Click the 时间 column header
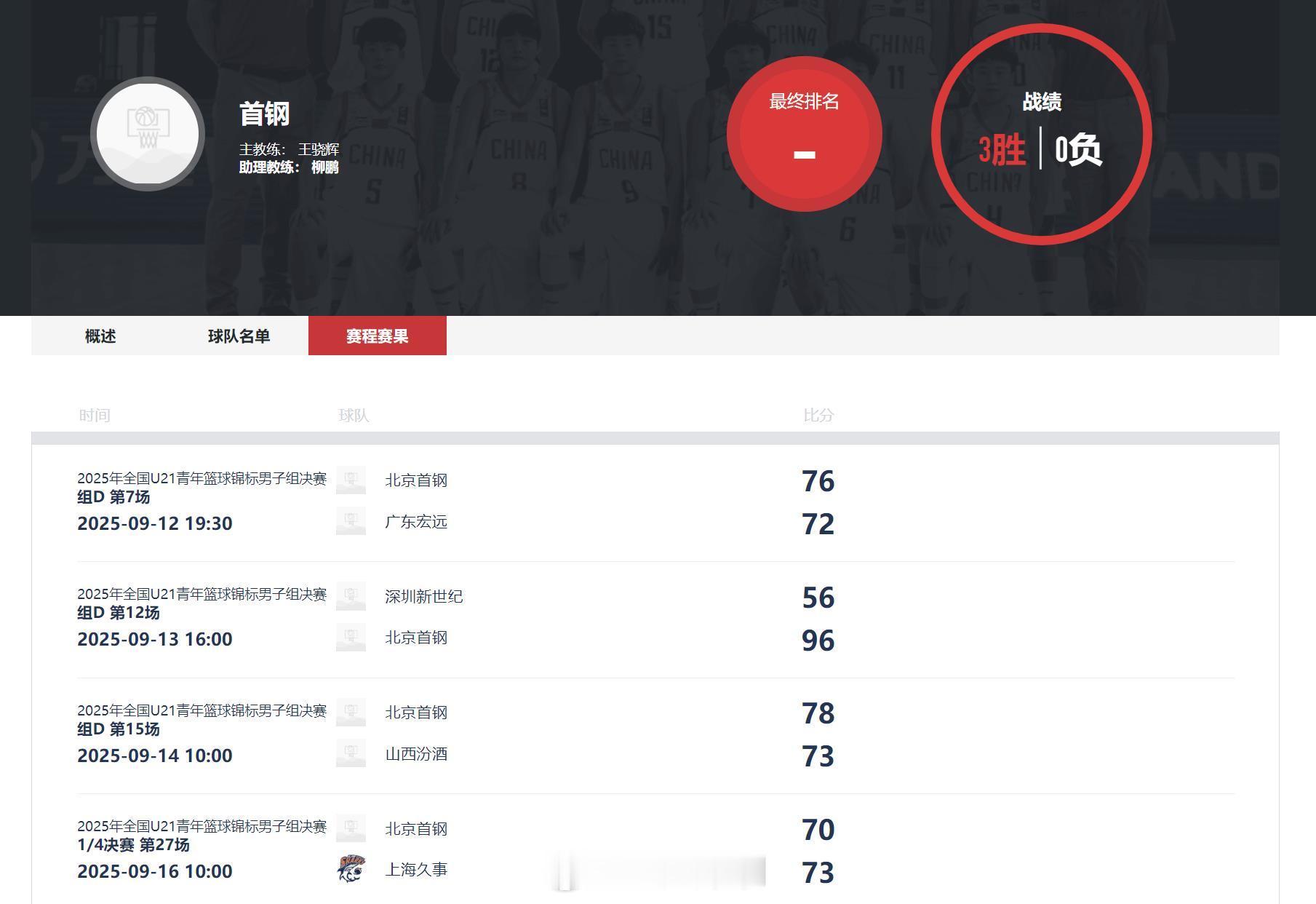The height and width of the screenshot is (904, 1316). pos(95,416)
